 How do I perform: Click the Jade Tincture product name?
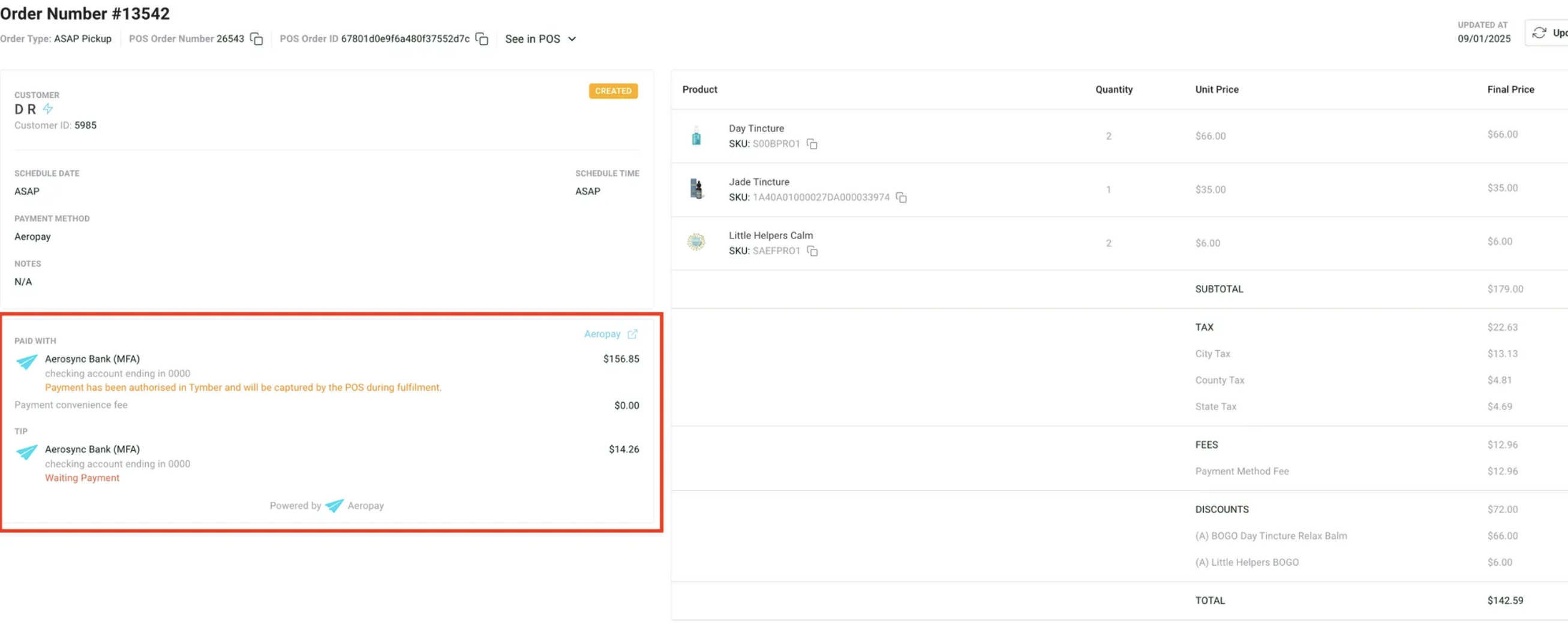(759, 182)
